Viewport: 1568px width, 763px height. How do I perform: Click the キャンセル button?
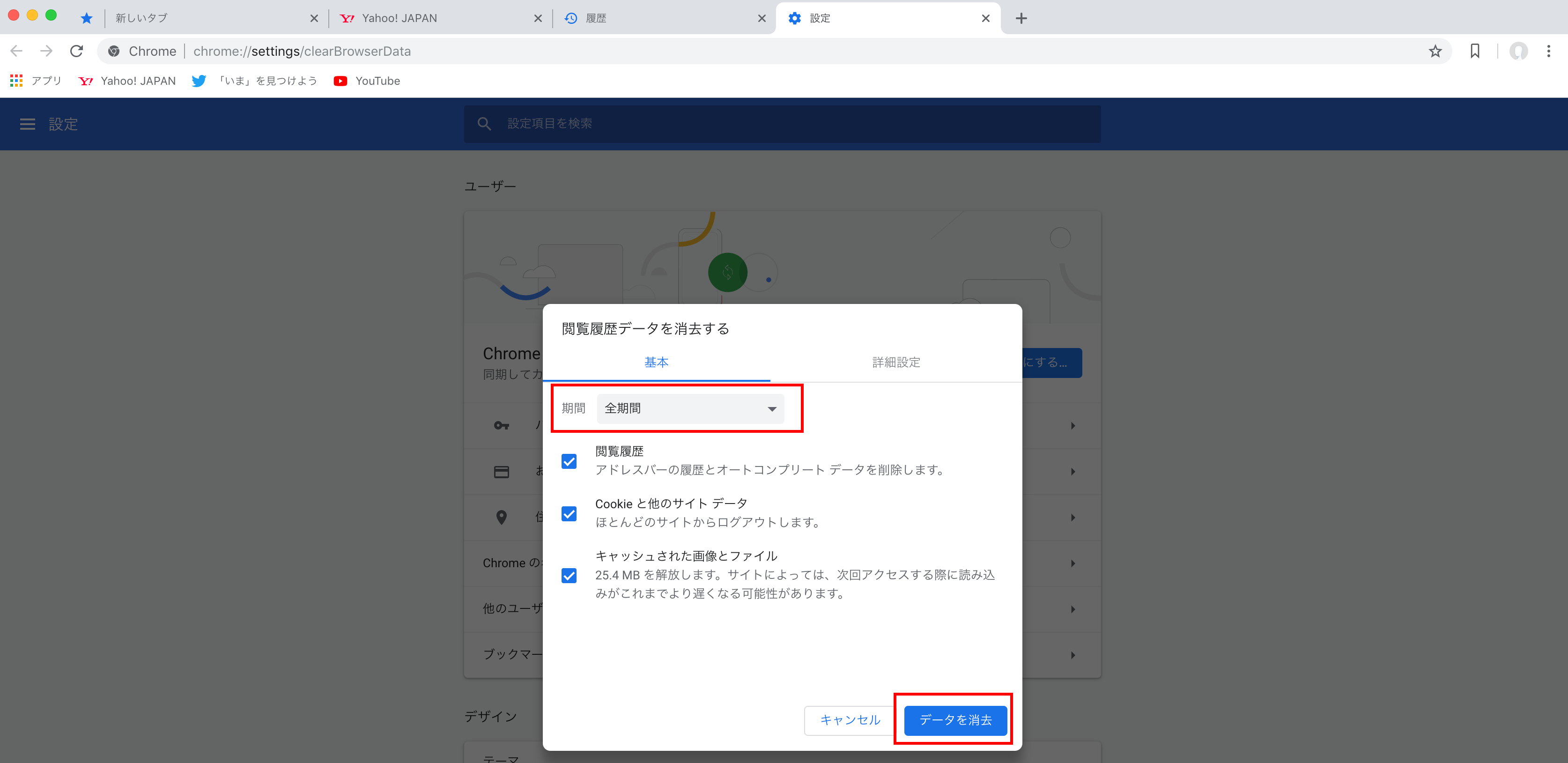[850, 720]
